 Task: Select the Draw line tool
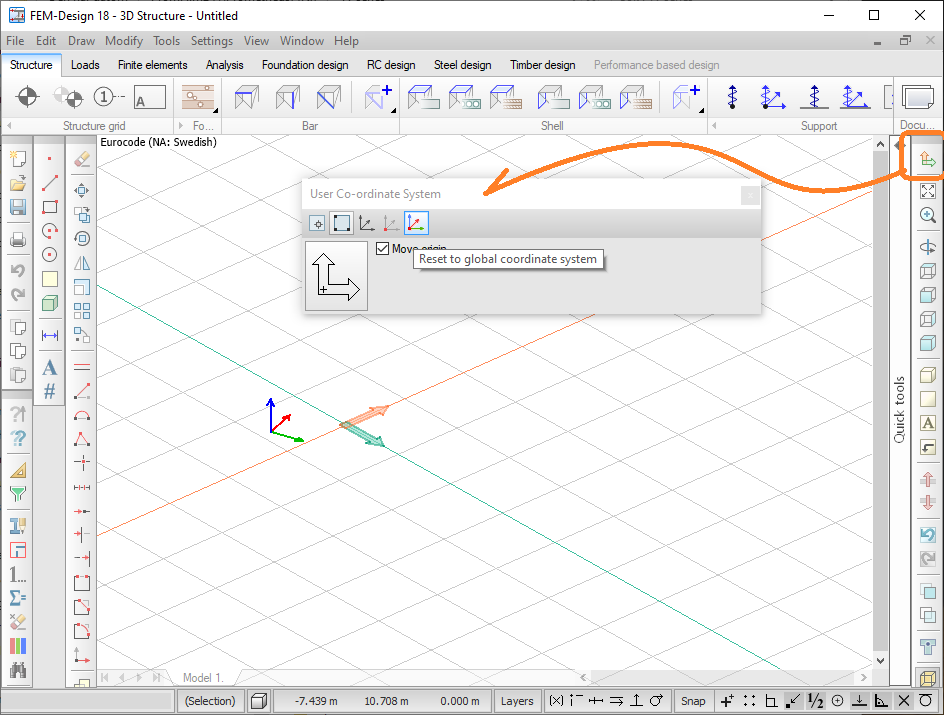point(50,183)
